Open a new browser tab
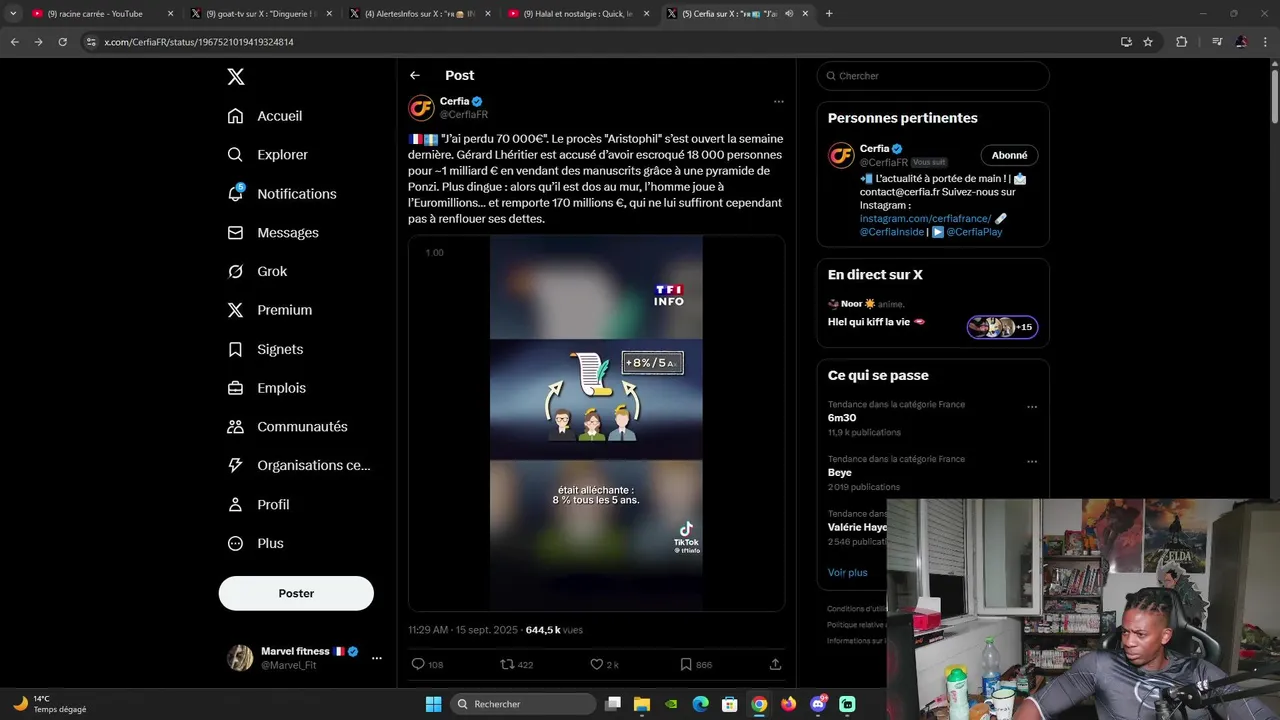 pyautogui.click(x=829, y=14)
